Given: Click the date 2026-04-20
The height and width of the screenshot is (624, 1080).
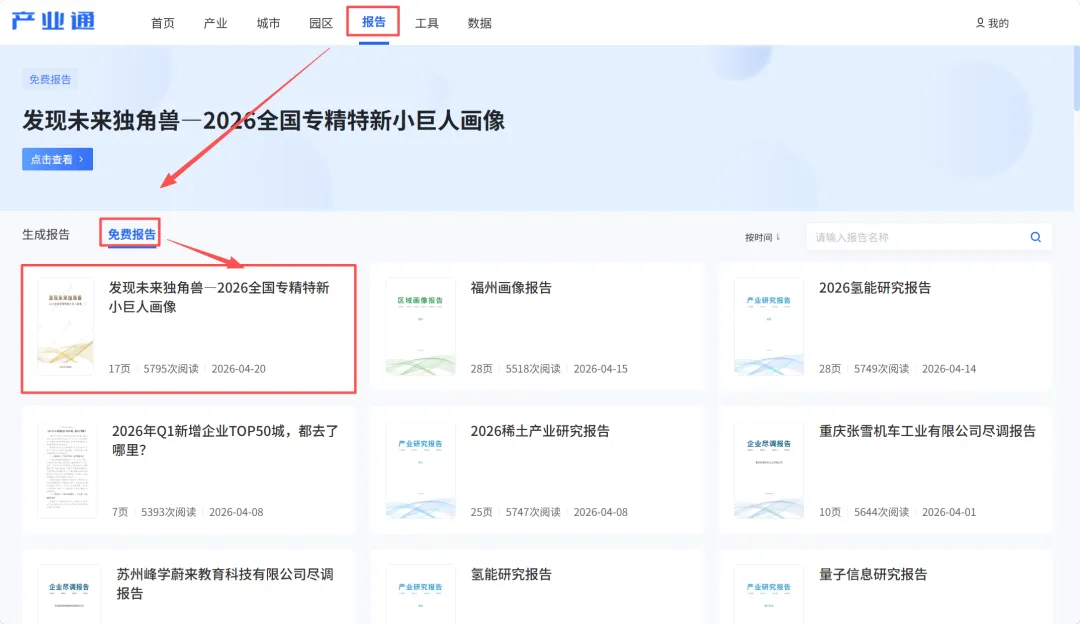Looking at the screenshot, I should pos(238,368).
